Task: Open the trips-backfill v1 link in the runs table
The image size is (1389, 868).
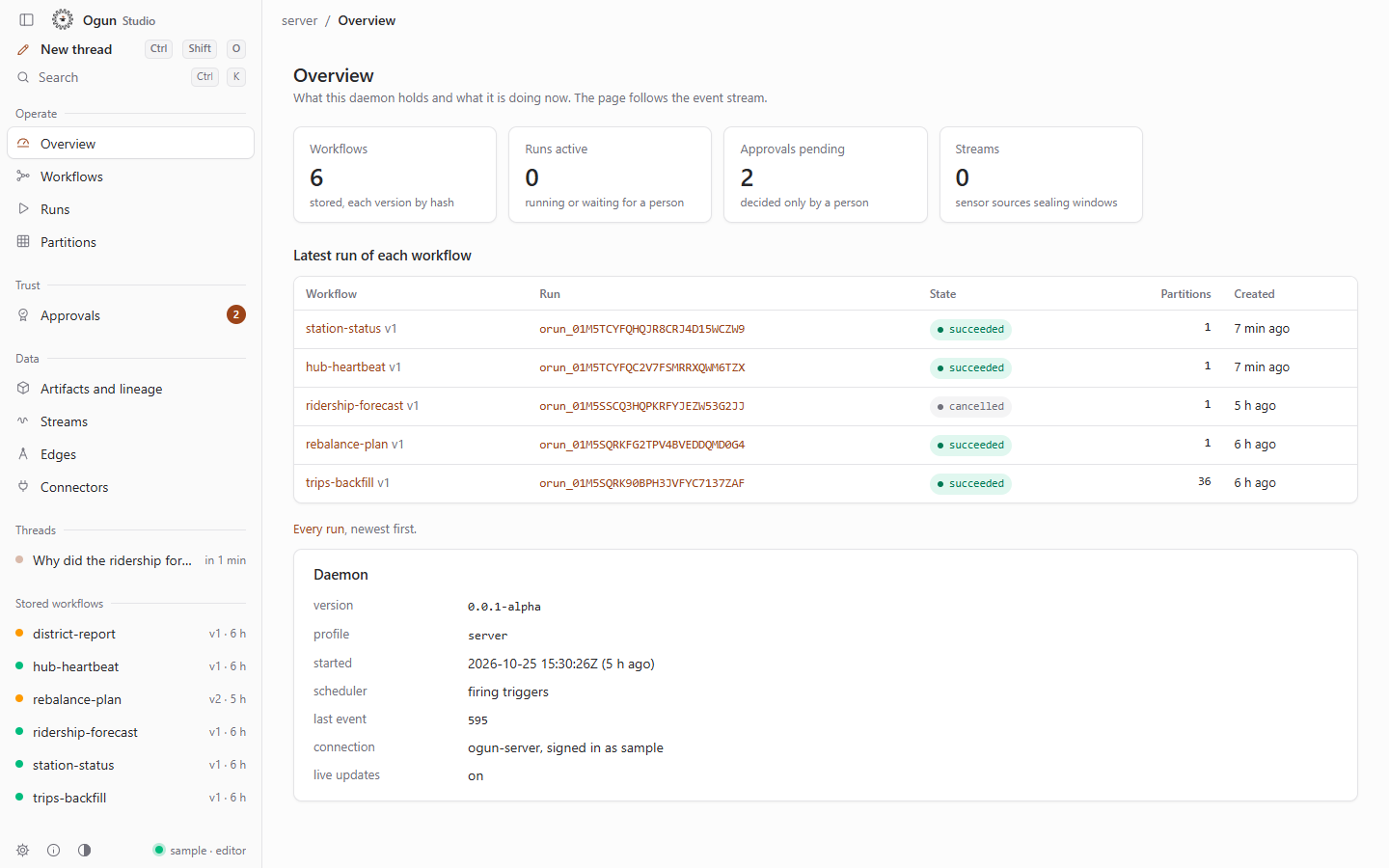Action: pyautogui.click(x=347, y=483)
